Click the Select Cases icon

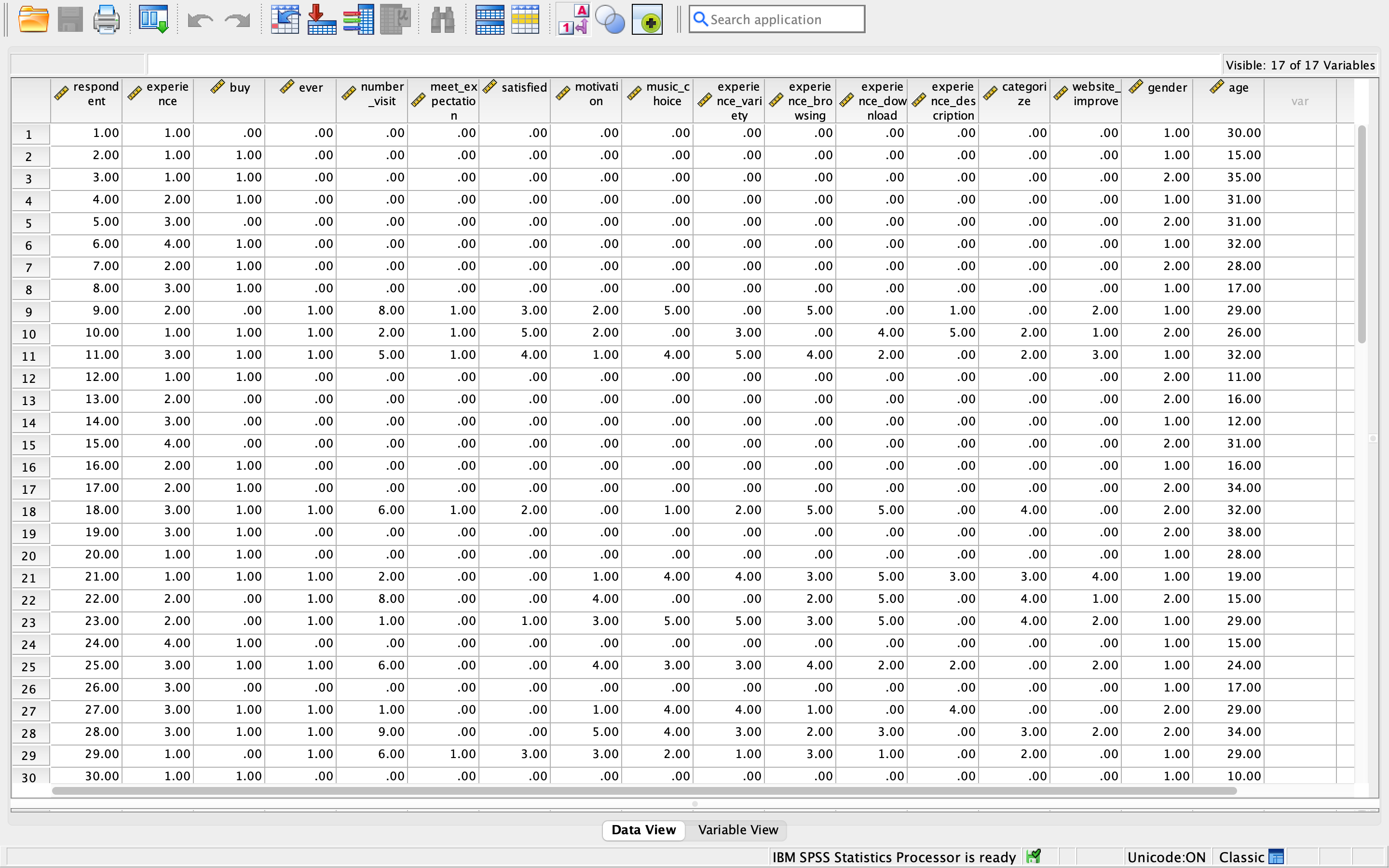click(x=525, y=19)
